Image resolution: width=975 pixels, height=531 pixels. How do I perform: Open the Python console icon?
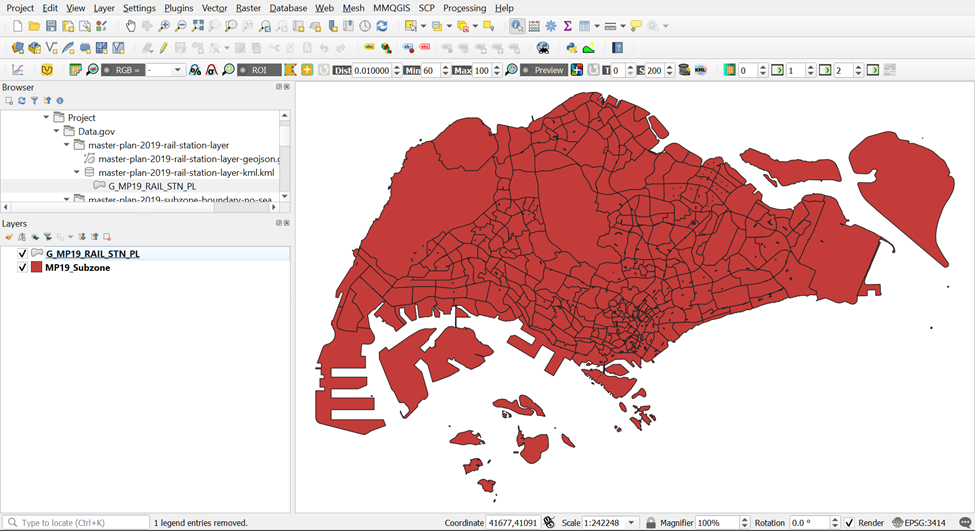tap(572, 48)
